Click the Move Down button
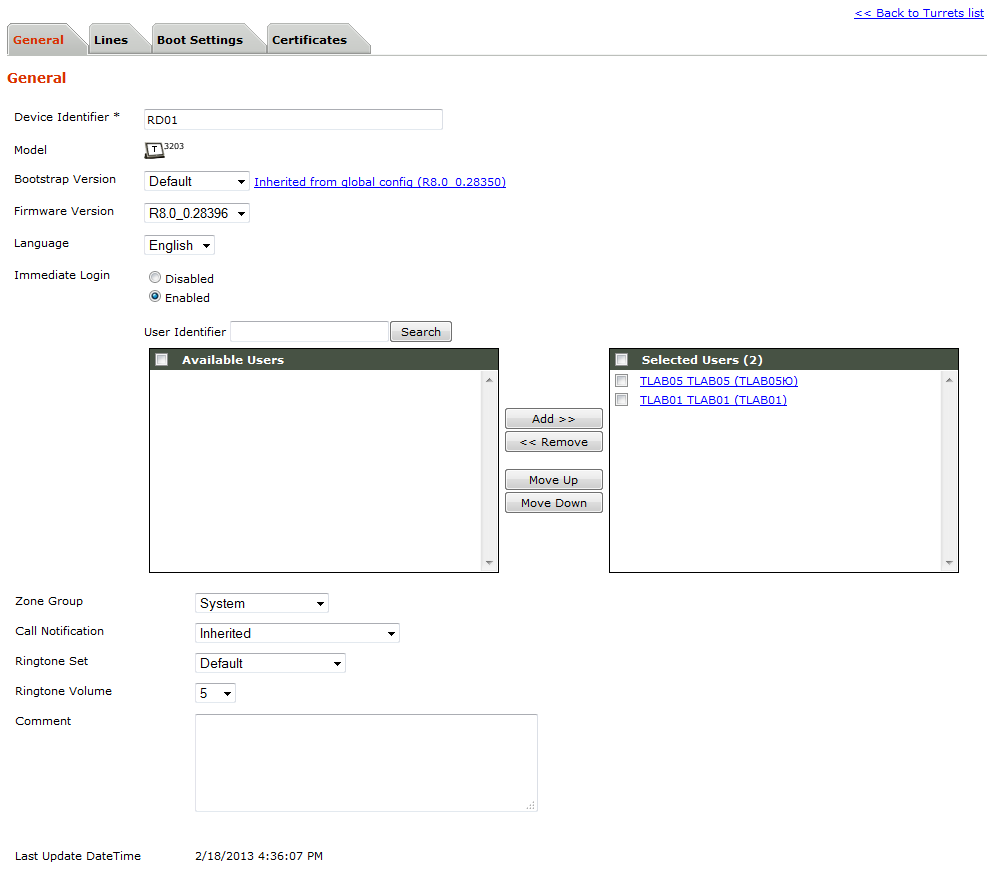Image resolution: width=993 pixels, height=871 pixels. coord(553,503)
